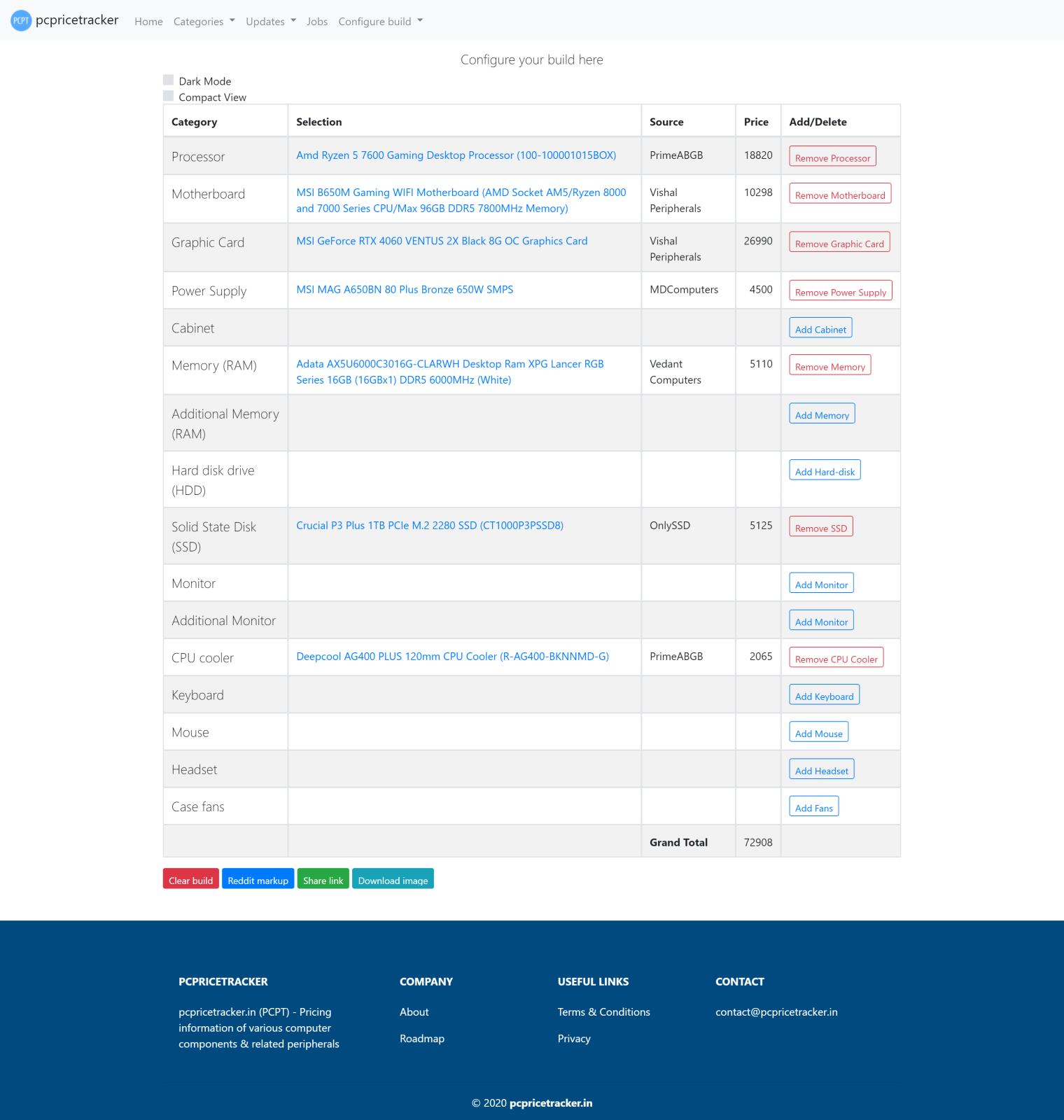
Task: Click Remove CPU Cooler button
Action: (836, 657)
